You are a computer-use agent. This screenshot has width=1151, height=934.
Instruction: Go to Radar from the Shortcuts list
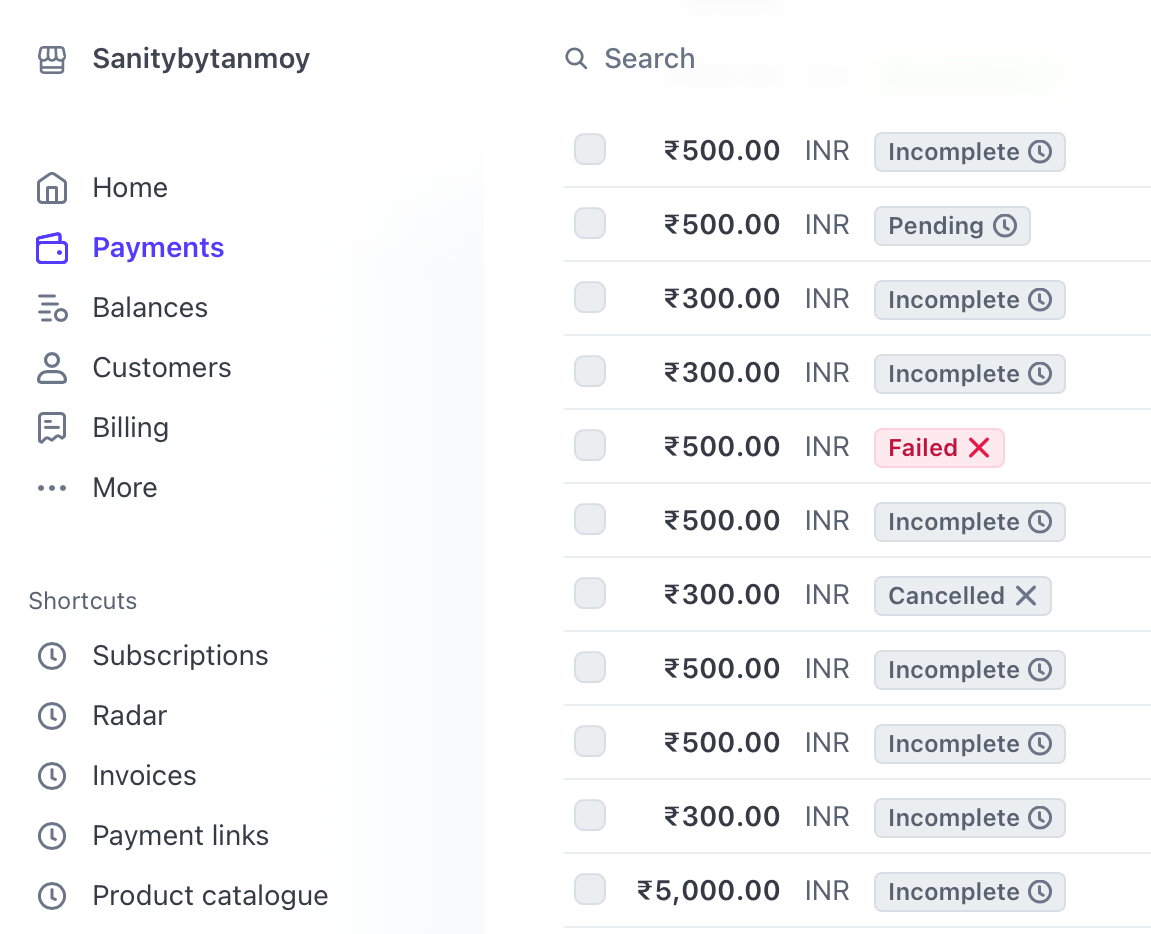[130, 715]
